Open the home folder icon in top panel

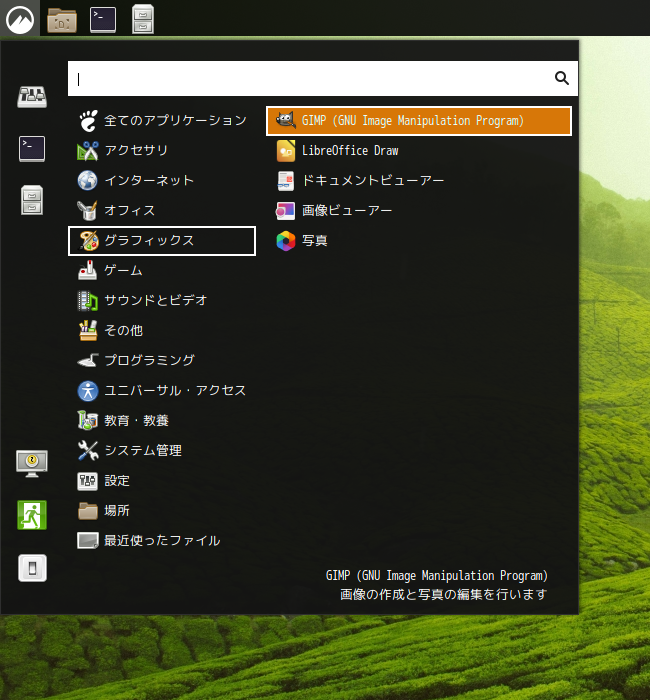click(x=62, y=20)
